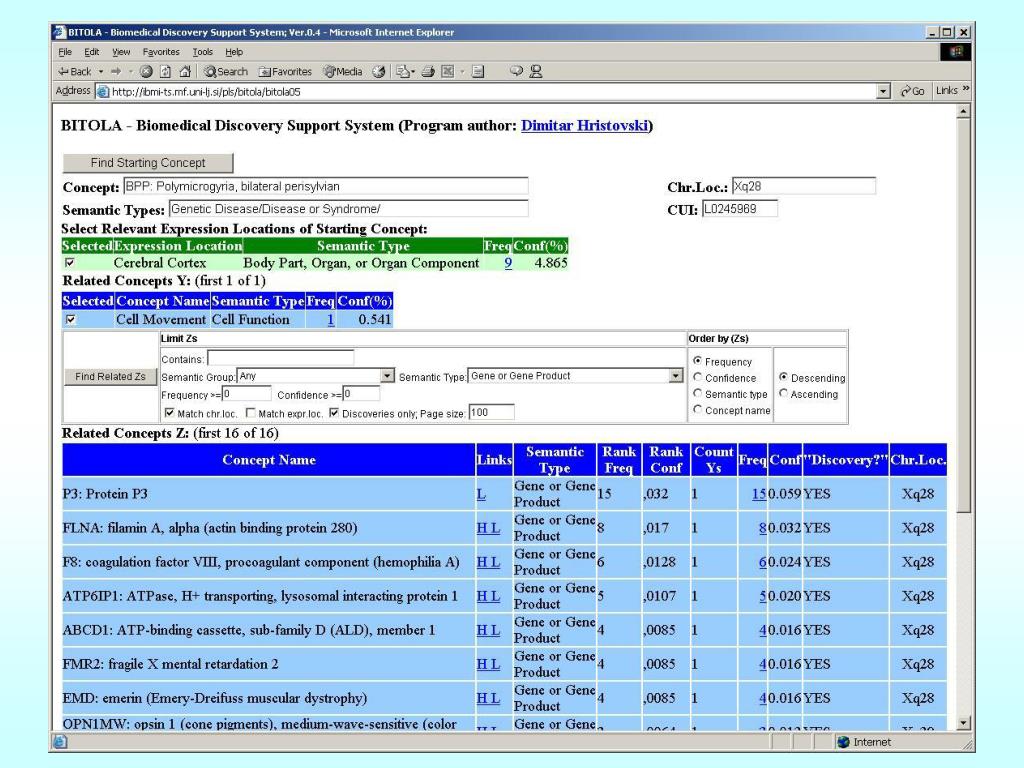Open the Mail icon dropdown arrow
This screenshot has width=1024, height=768.
tap(413, 71)
